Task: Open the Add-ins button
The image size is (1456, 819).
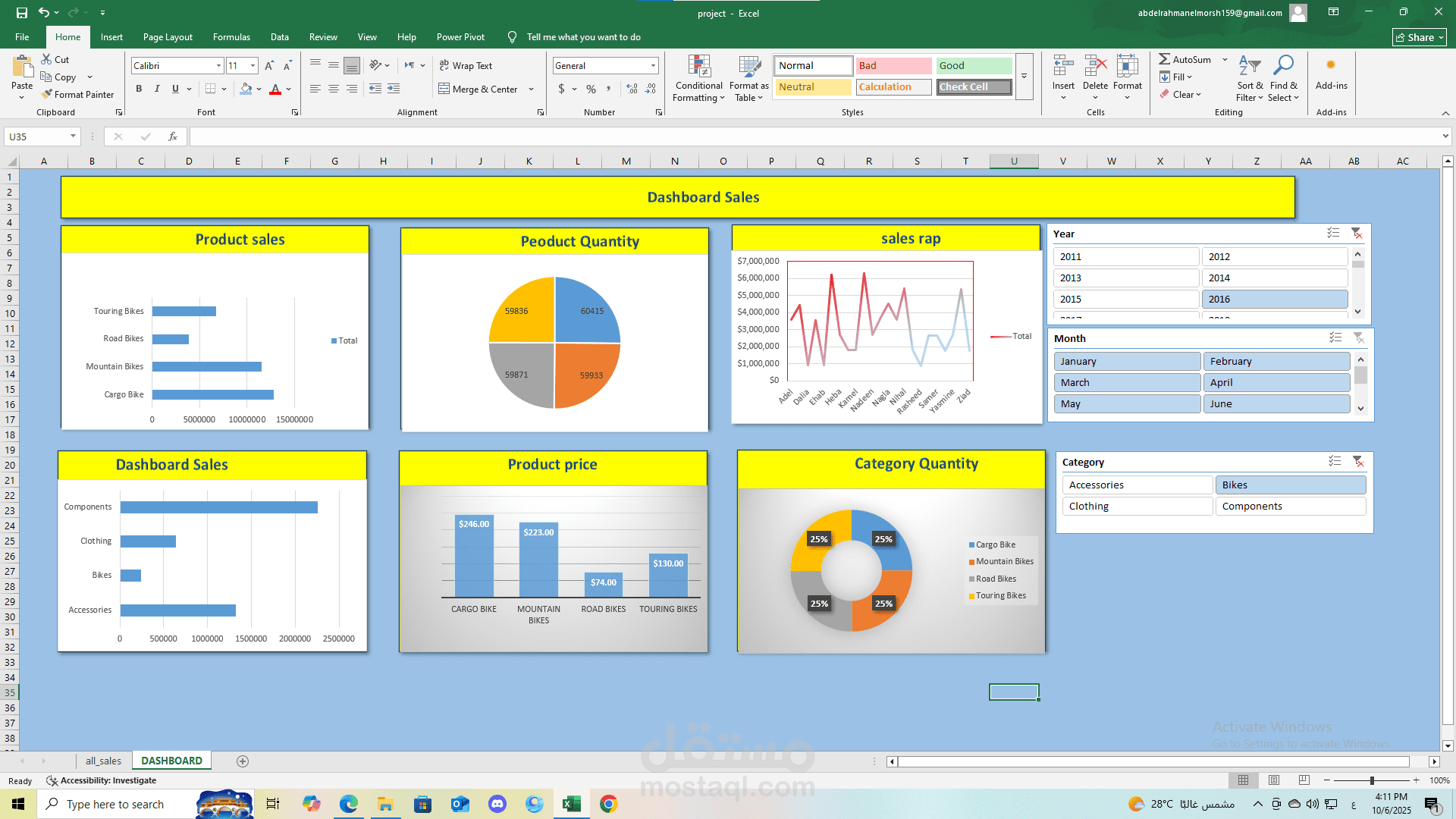Action: pos(1331,74)
